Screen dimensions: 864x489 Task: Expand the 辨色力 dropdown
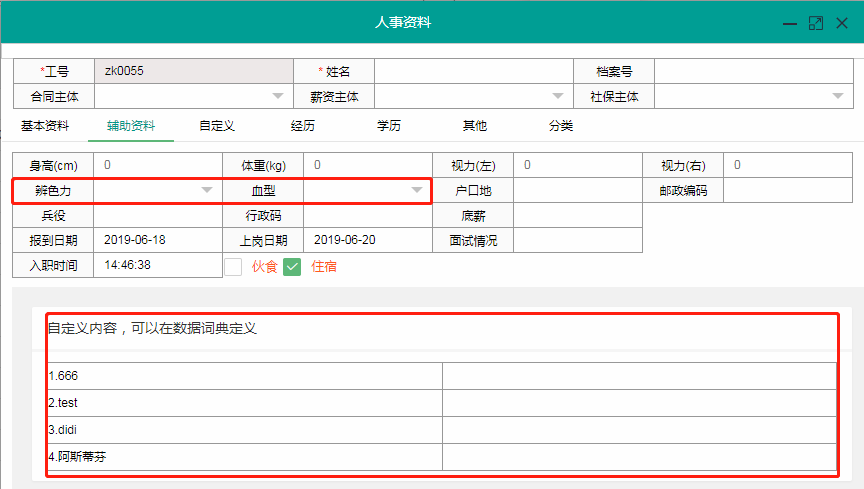coord(207,190)
